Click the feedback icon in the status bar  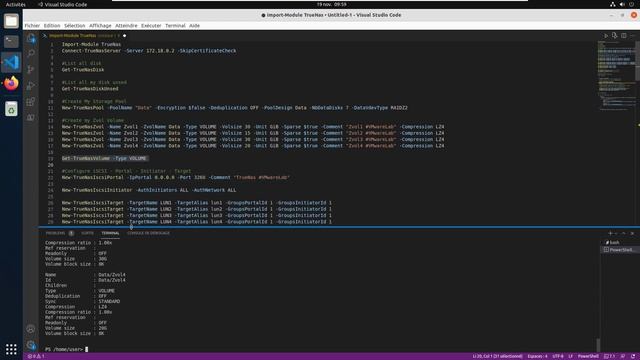[623, 356]
